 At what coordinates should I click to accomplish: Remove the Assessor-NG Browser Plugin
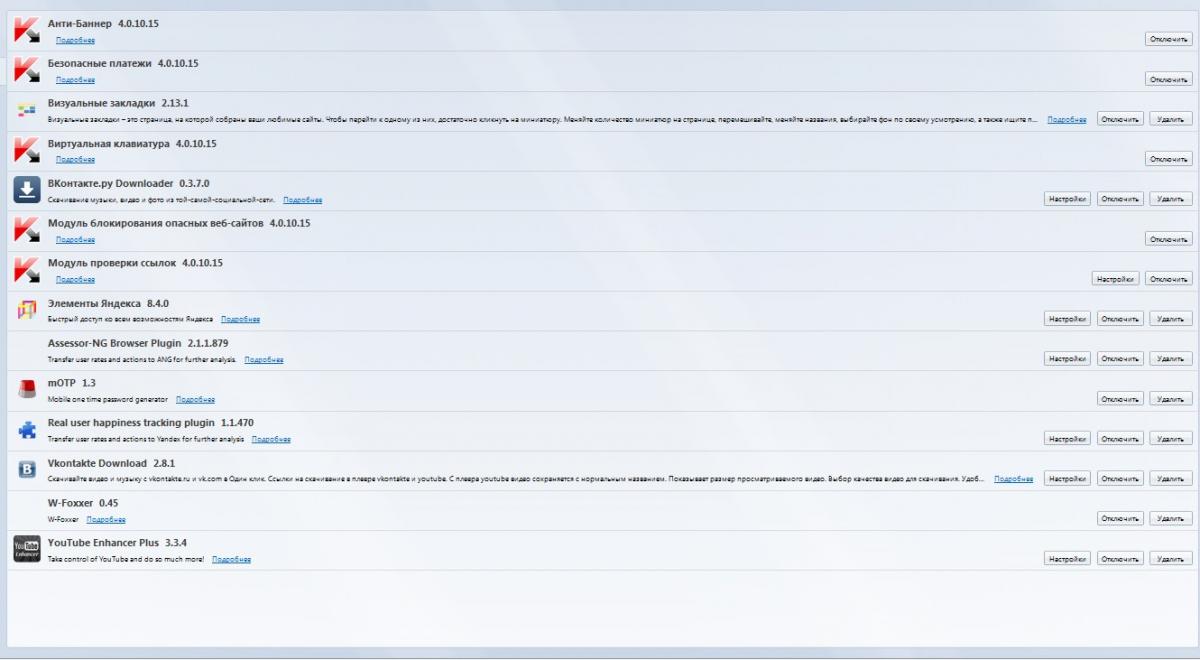point(1170,359)
